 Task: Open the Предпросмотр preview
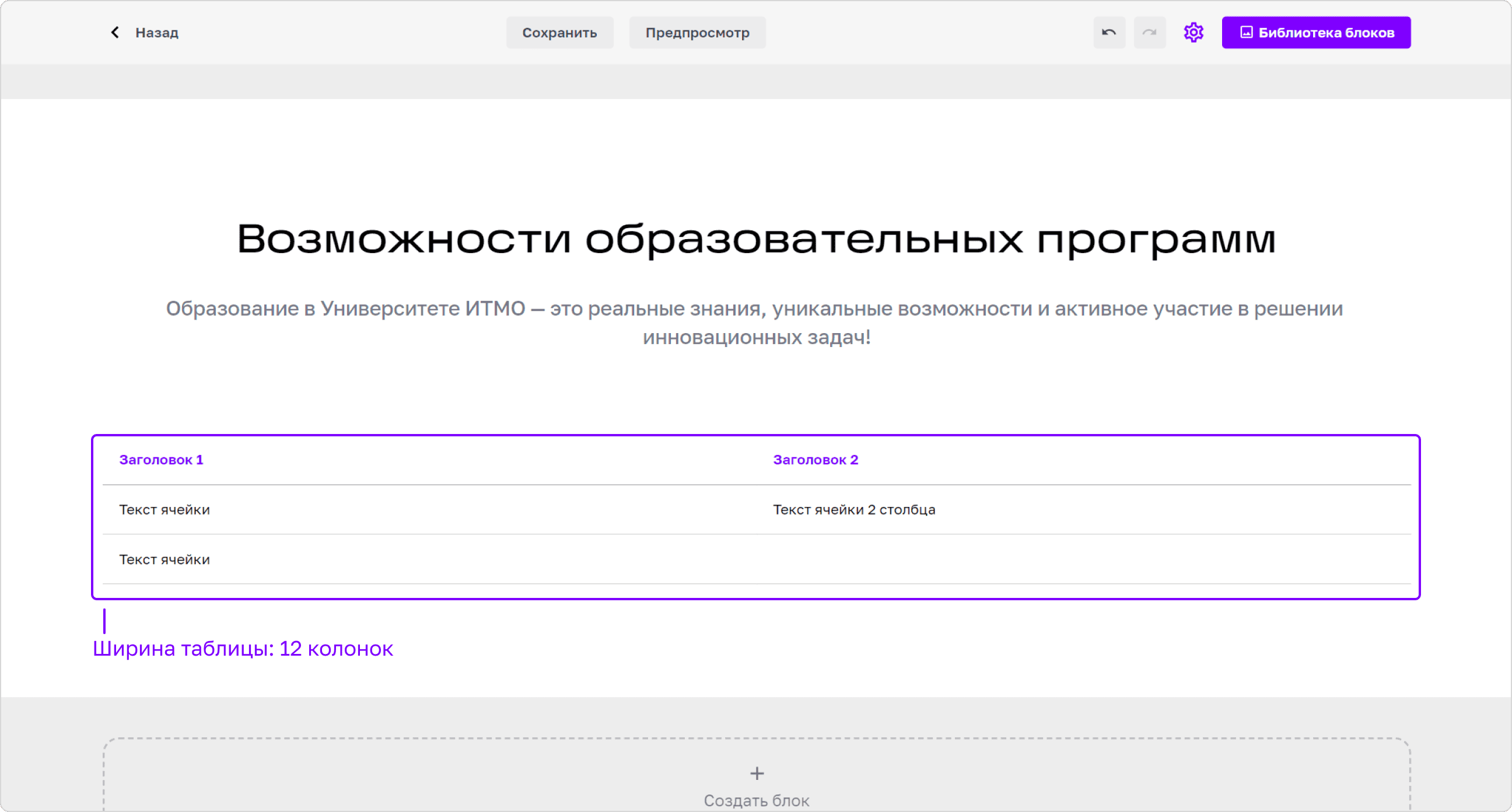tap(697, 33)
